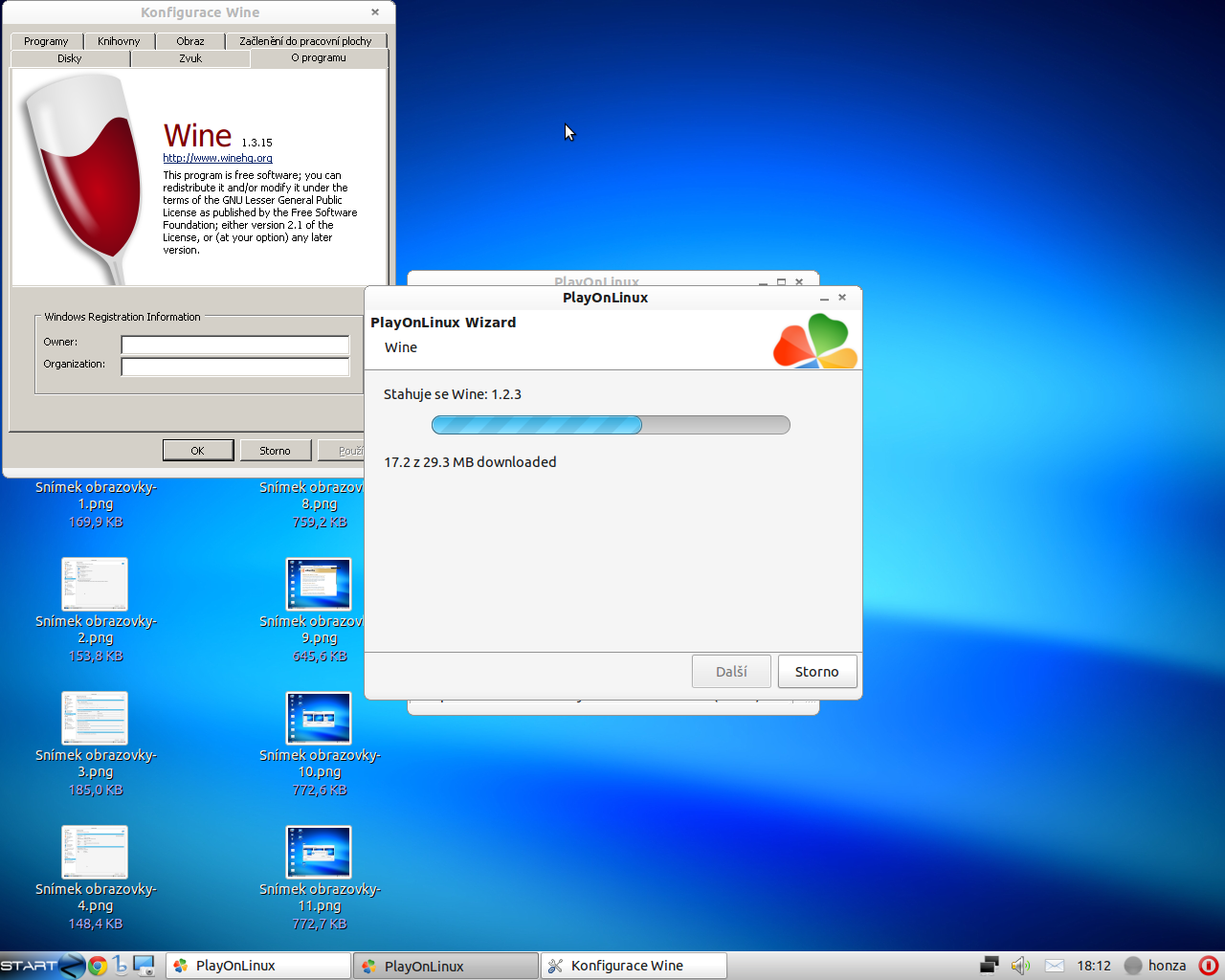Switch to the Disky tab
Screen dimensions: 1225x980
(x=70, y=58)
